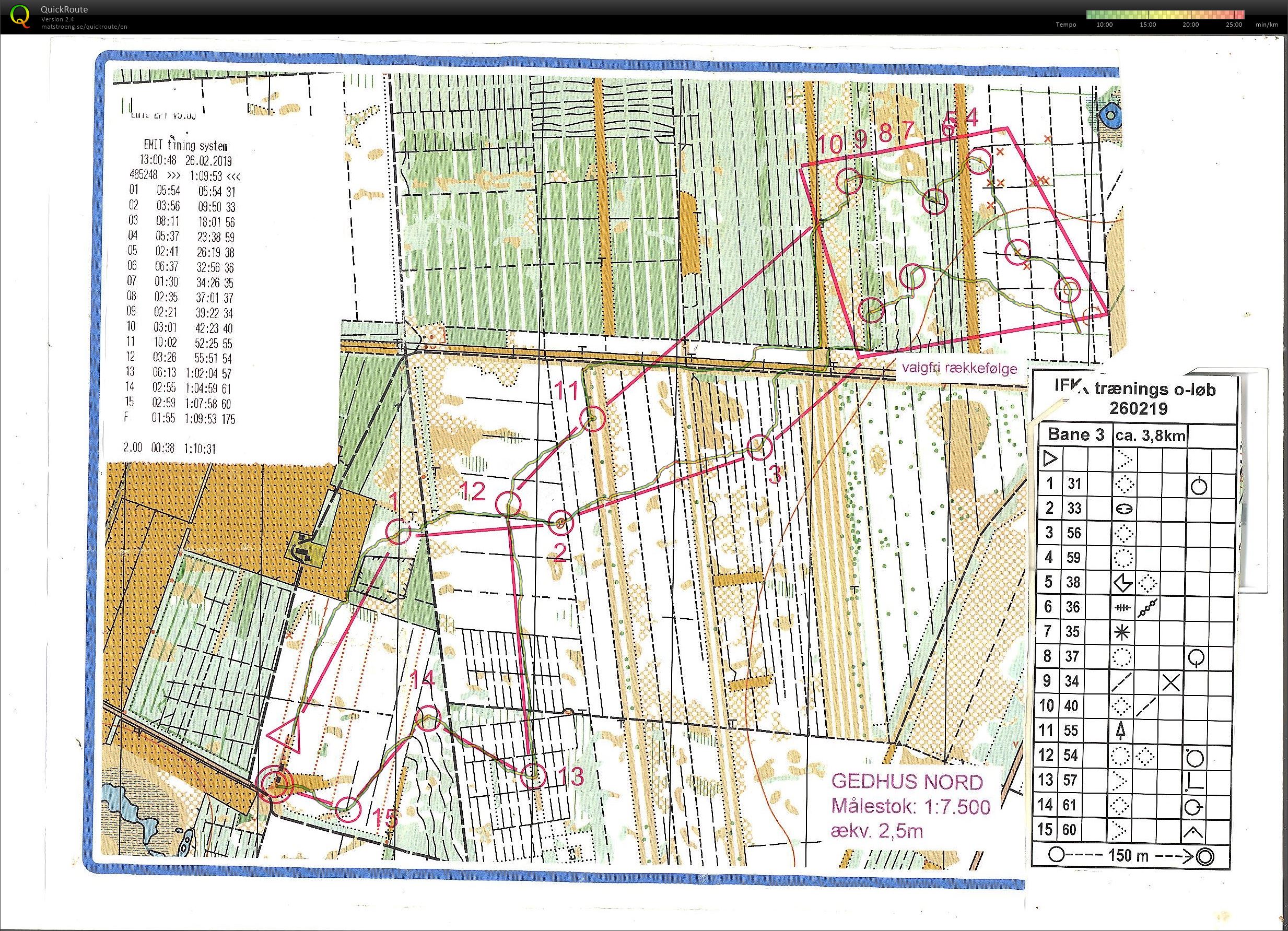Viewport: 1288px width, 931px height.
Task: Click split row 01 with time 05:54
Action: tap(182, 191)
